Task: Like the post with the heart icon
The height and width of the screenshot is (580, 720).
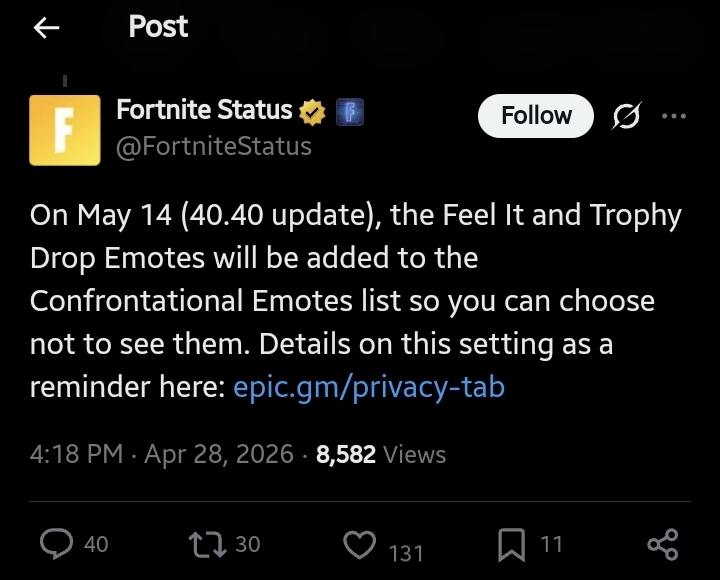Action: 358,545
